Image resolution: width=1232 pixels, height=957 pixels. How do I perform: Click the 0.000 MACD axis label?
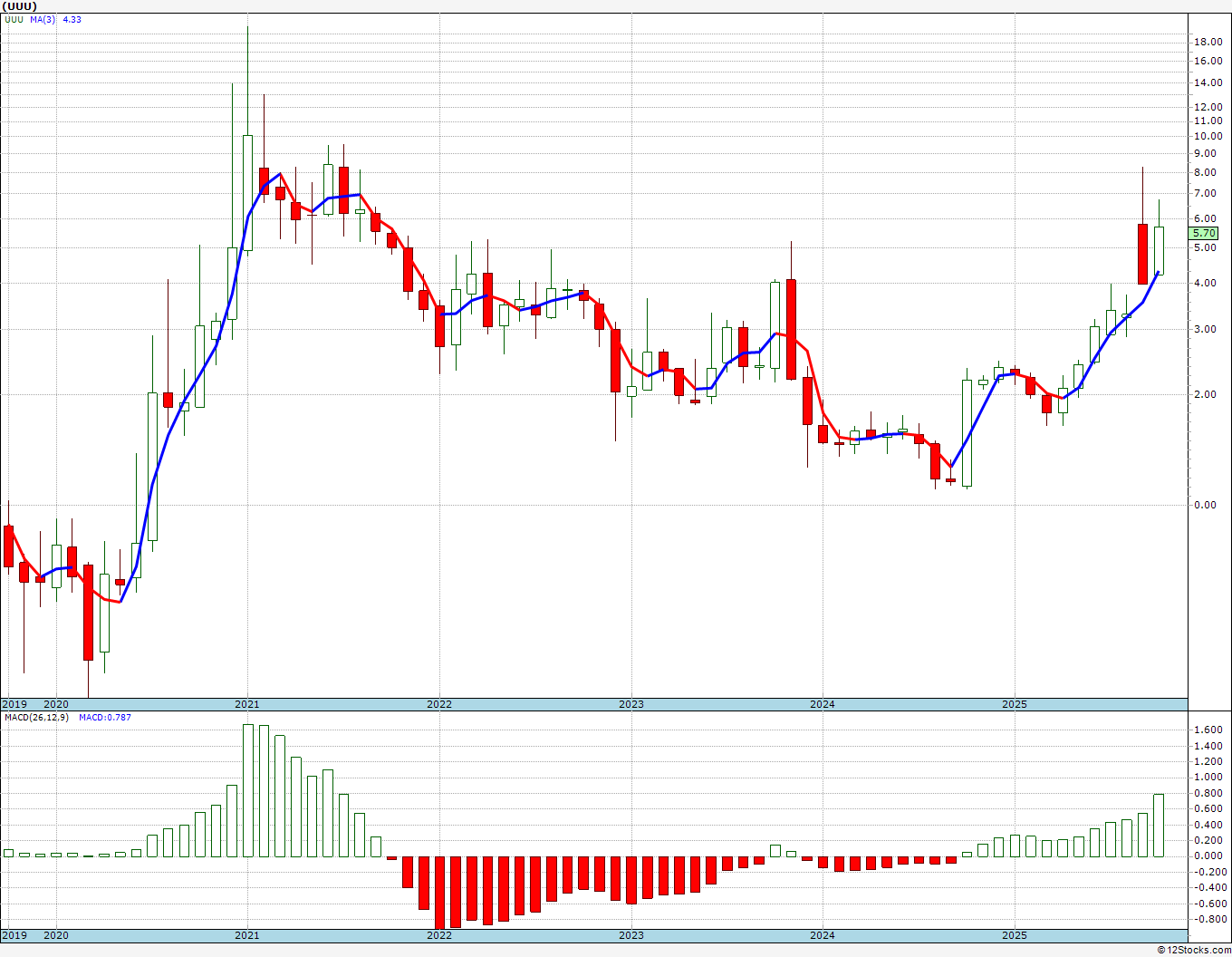coord(1208,855)
